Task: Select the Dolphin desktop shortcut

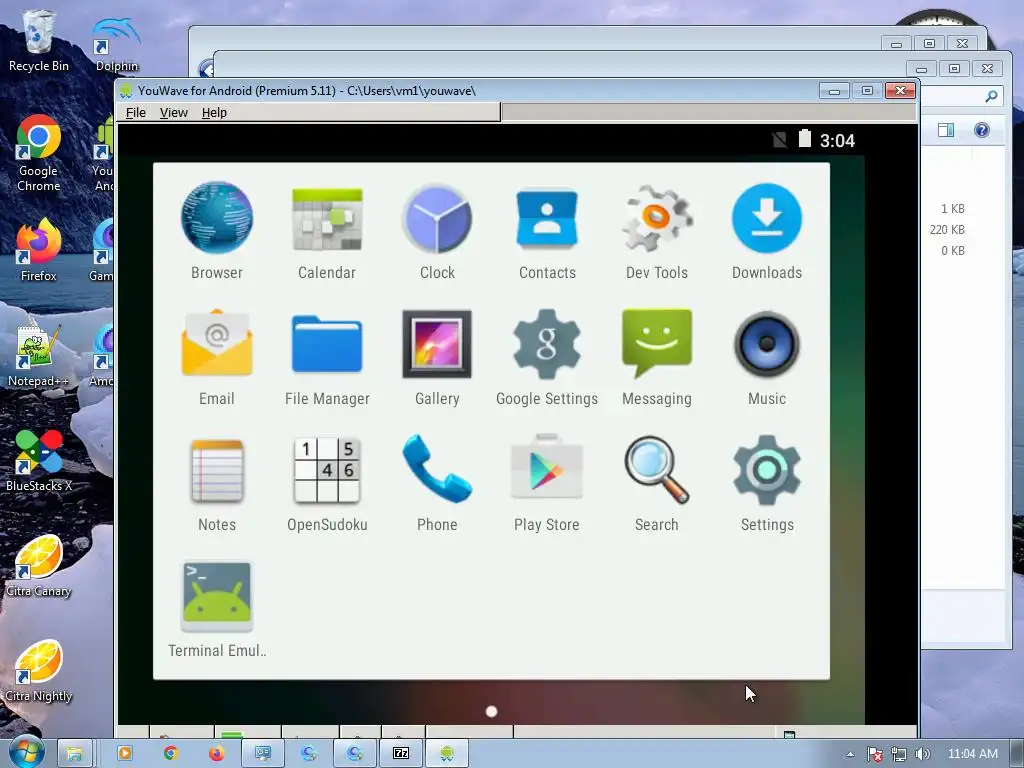Action: point(116,44)
